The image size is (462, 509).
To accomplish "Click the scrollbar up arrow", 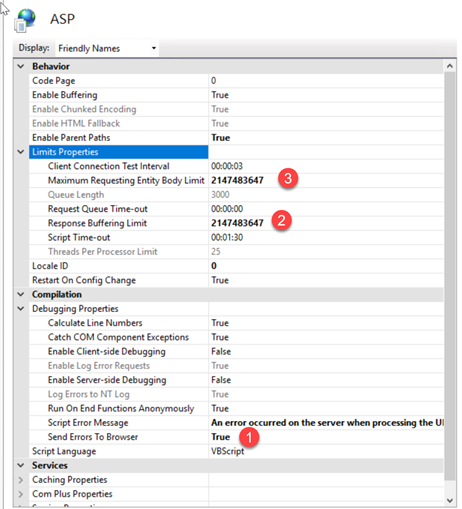I will tap(450, 66).
